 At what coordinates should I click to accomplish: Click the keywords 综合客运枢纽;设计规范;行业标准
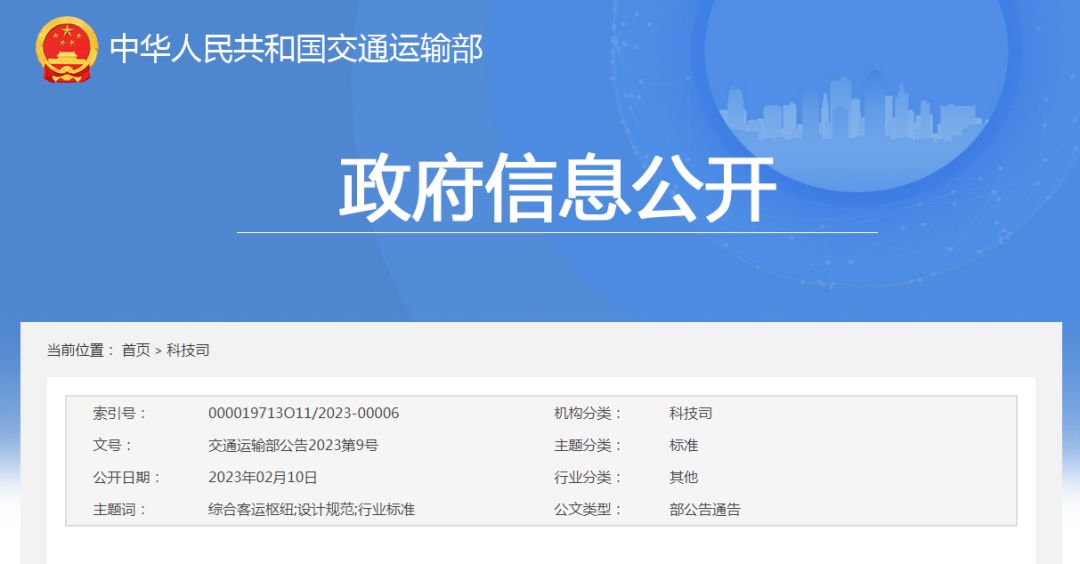[x=311, y=509]
